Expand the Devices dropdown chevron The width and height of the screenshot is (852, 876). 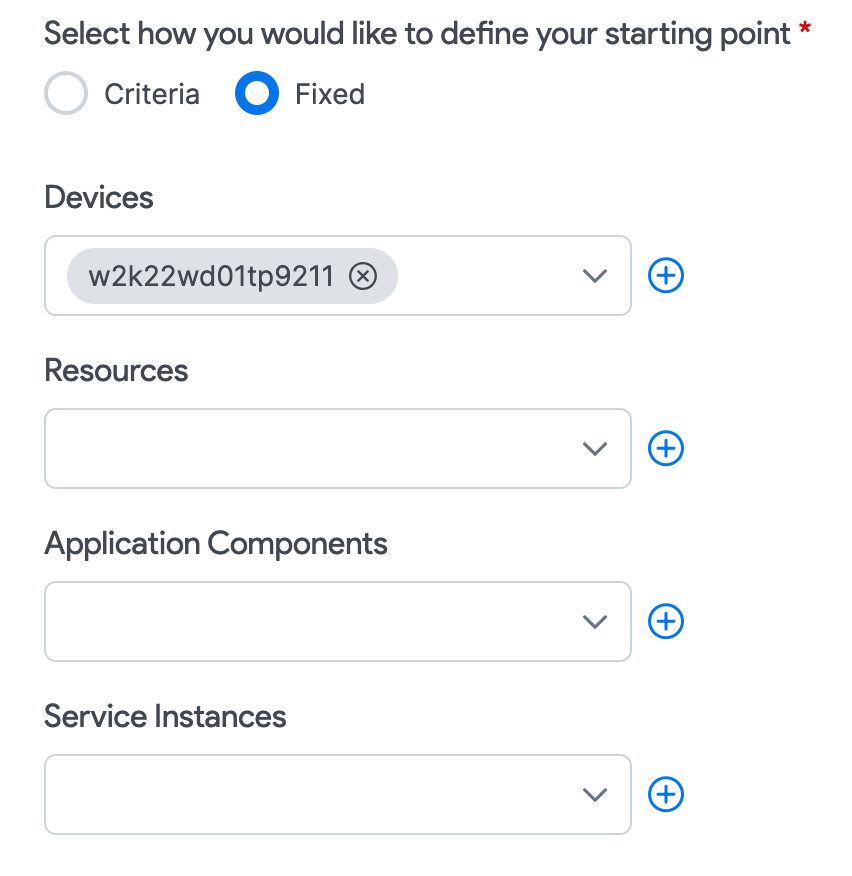(x=595, y=276)
